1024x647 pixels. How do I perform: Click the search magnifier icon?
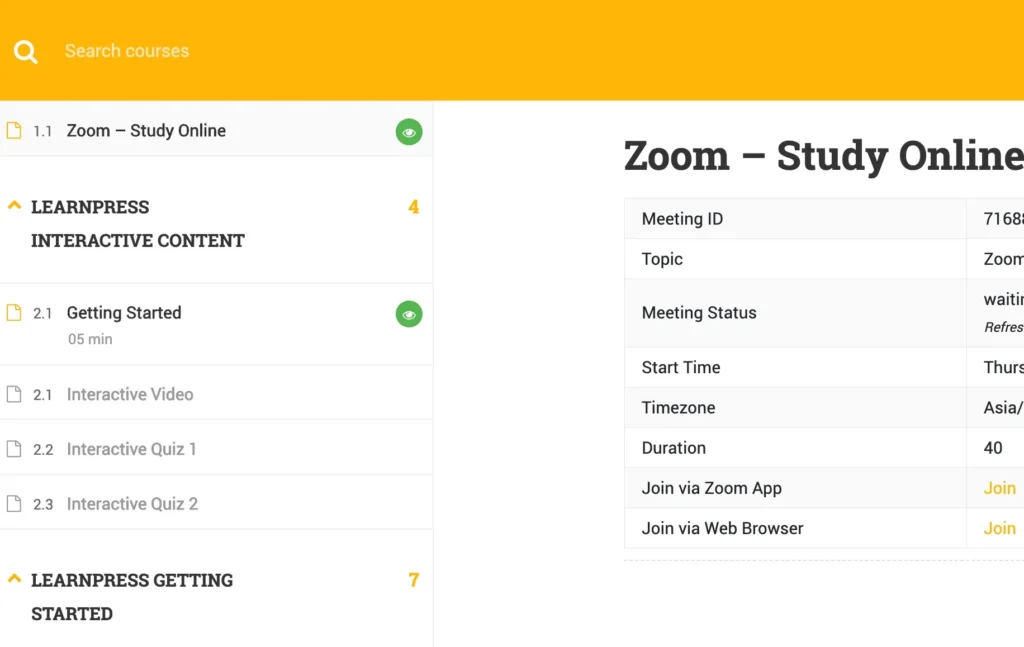(25, 52)
